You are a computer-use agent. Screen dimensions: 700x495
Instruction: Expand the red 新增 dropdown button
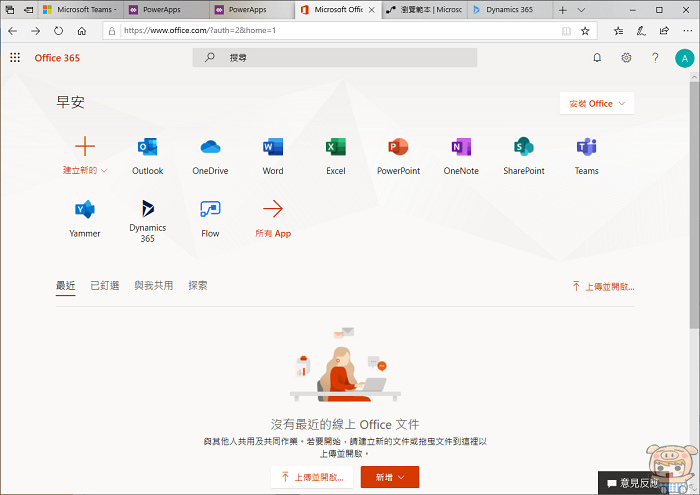pos(389,478)
